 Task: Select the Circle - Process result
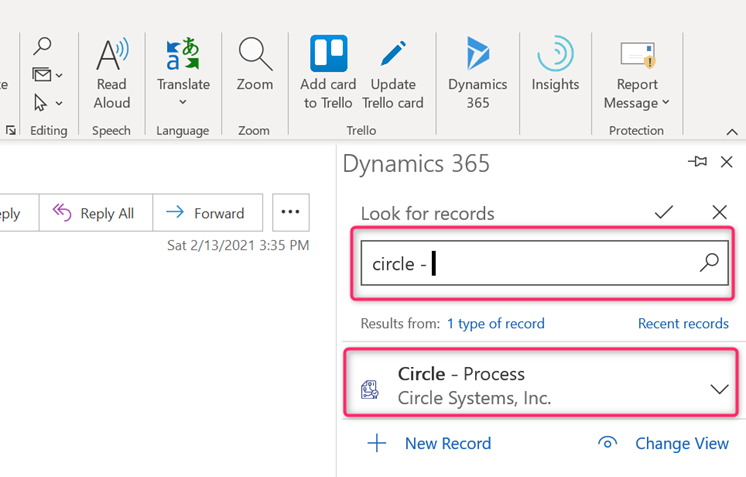(x=541, y=383)
